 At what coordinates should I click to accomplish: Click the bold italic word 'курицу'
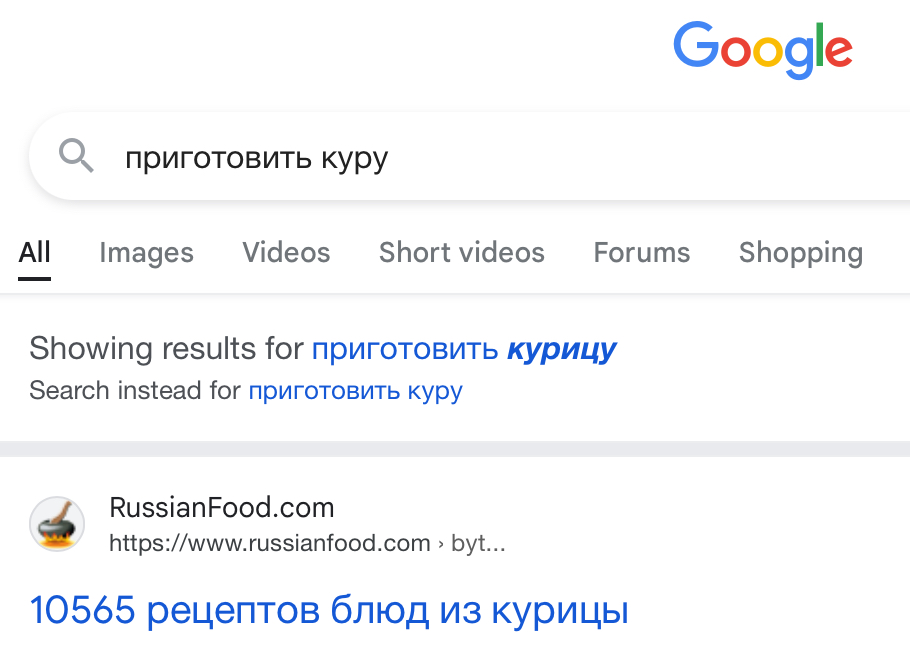[561, 349]
